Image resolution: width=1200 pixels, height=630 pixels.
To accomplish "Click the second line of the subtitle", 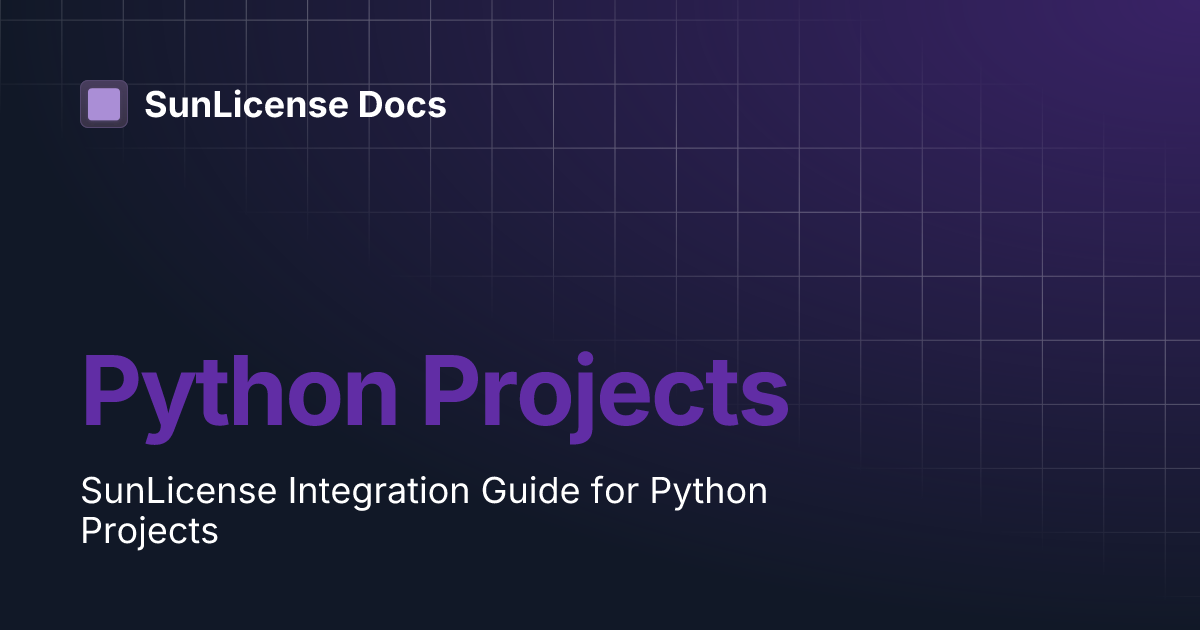I will coord(150,532).
